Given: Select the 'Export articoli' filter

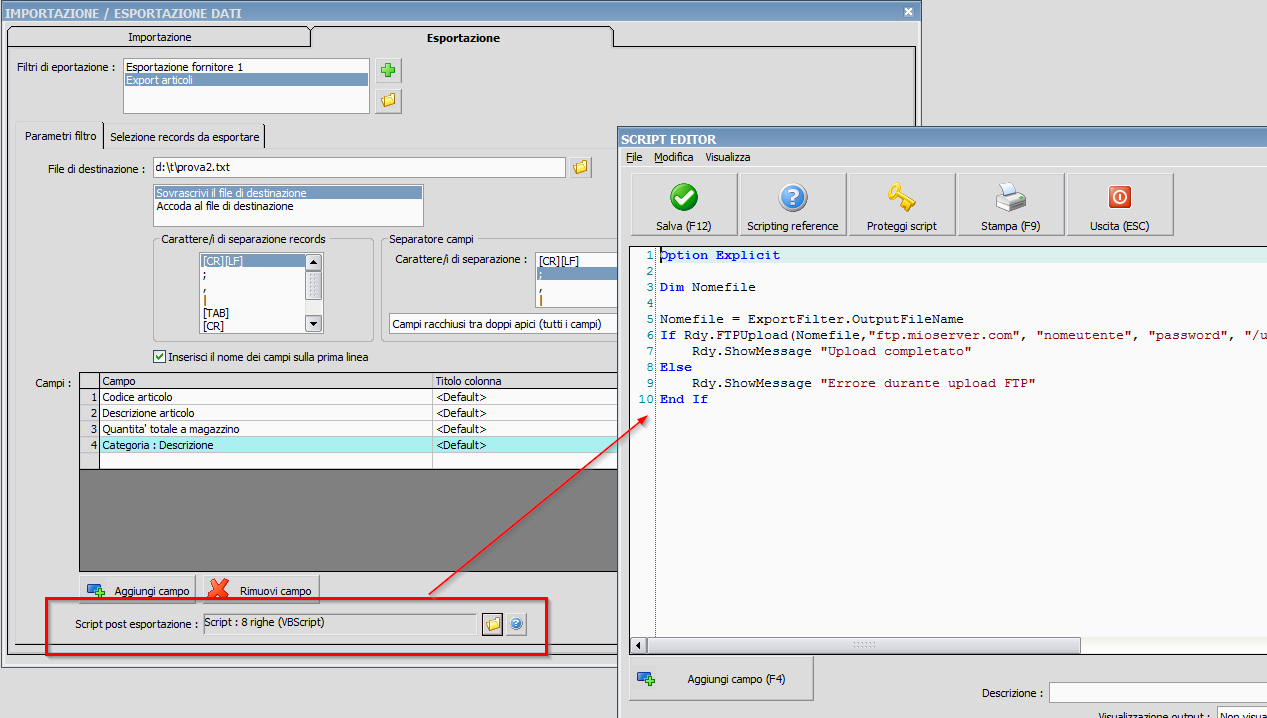Looking at the screenshot, I should click(x=246, y=80).
